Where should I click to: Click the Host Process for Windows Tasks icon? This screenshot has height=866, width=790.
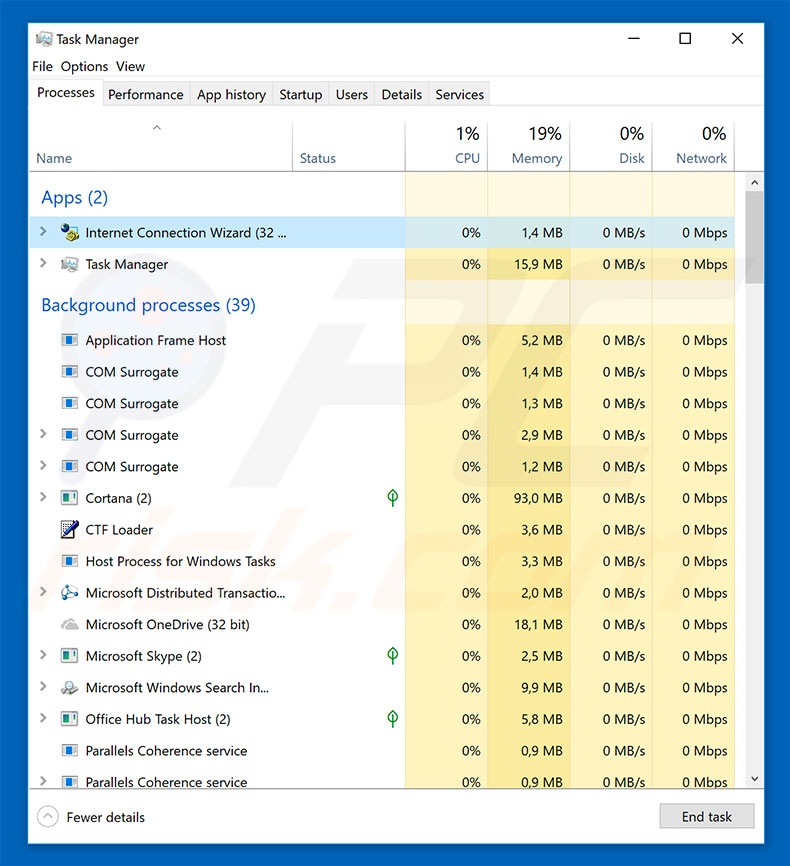[70, 561]
